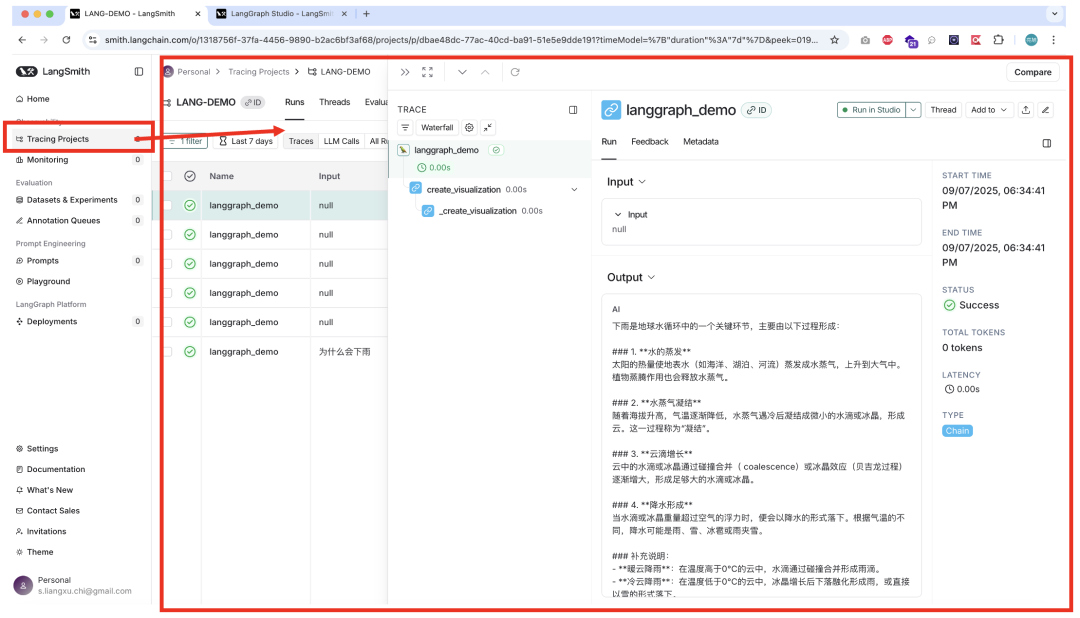Screen dimensions: 1080x618
Task: Open the Last 7 days time range picker
Action: 246,141
